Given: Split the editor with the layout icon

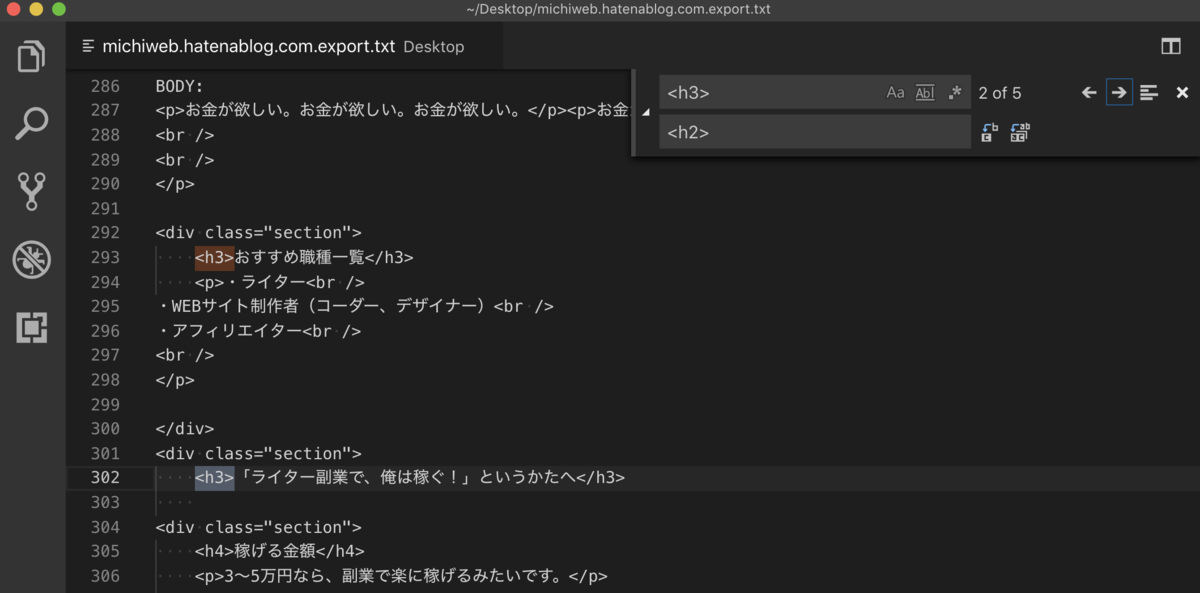Looking at the screenshot, I should click(x=1170, y=46).
